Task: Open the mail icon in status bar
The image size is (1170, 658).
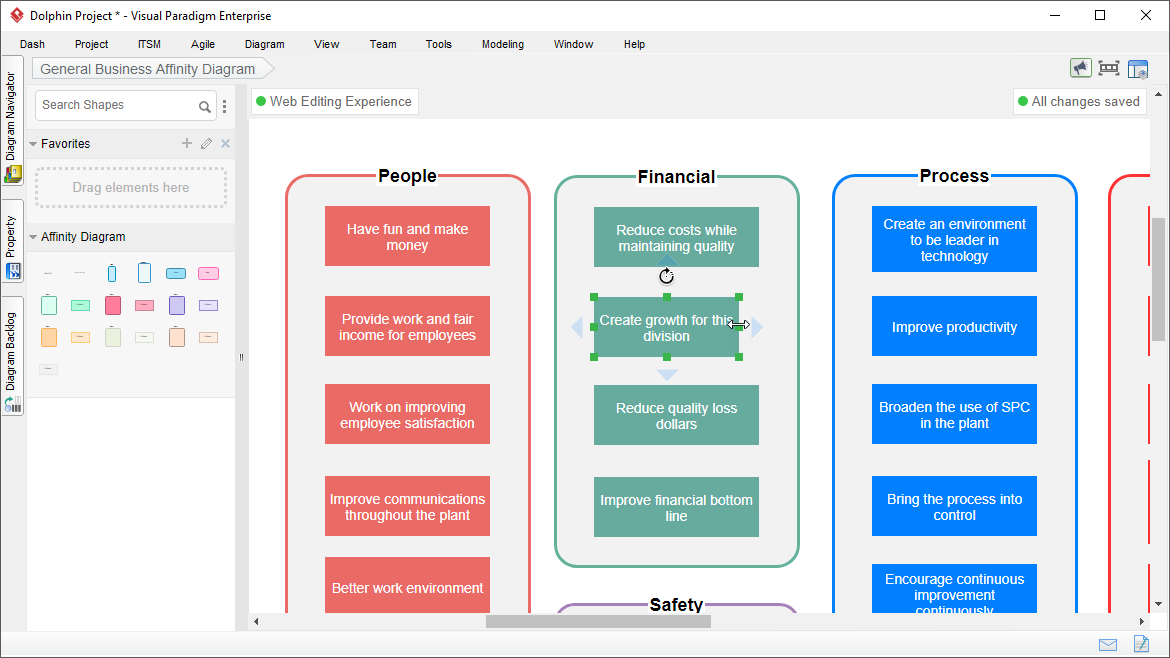Action: [x=1108, y=645]
